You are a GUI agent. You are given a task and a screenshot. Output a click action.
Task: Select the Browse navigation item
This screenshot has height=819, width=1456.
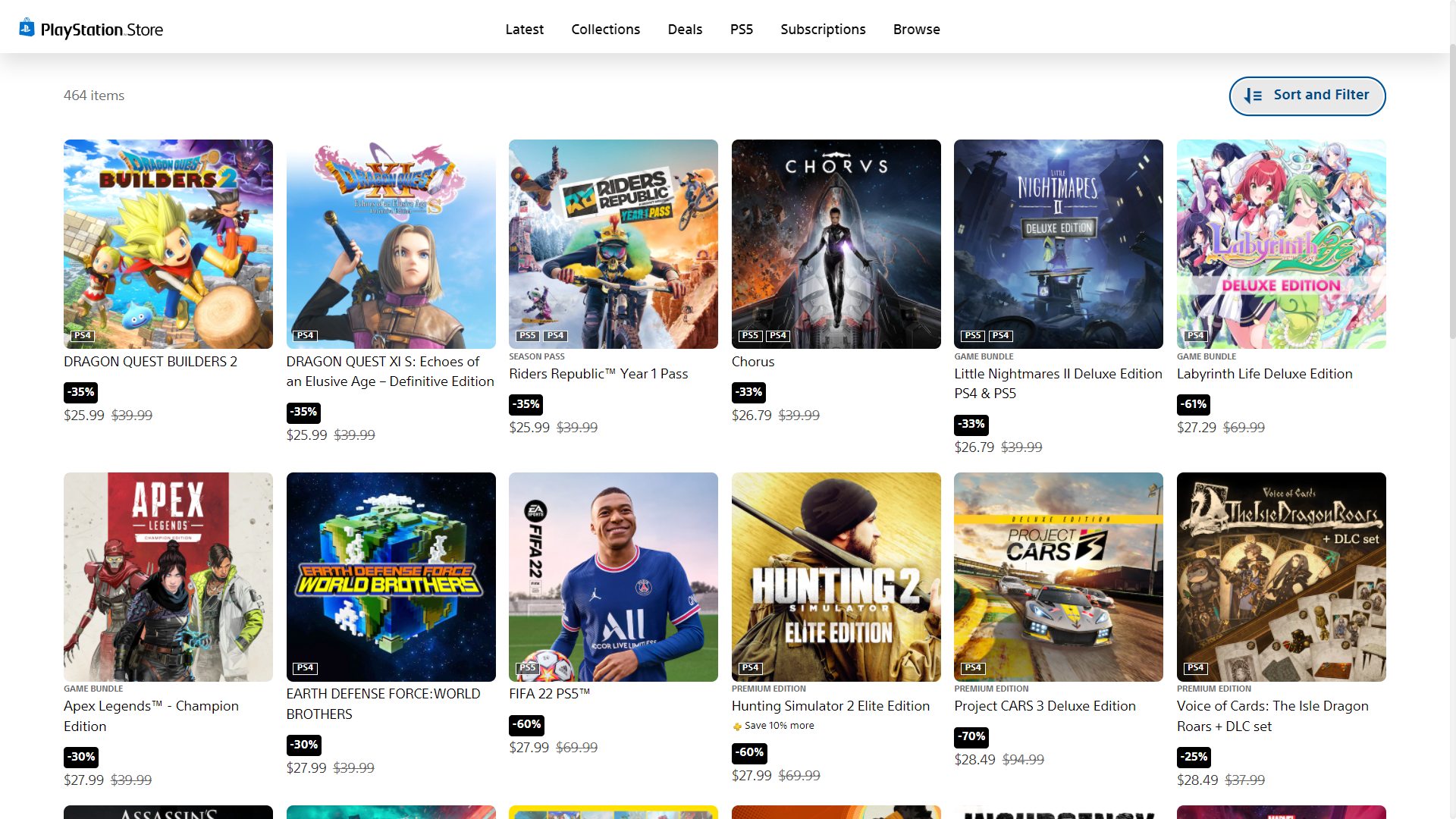click(x=916, y=29)
